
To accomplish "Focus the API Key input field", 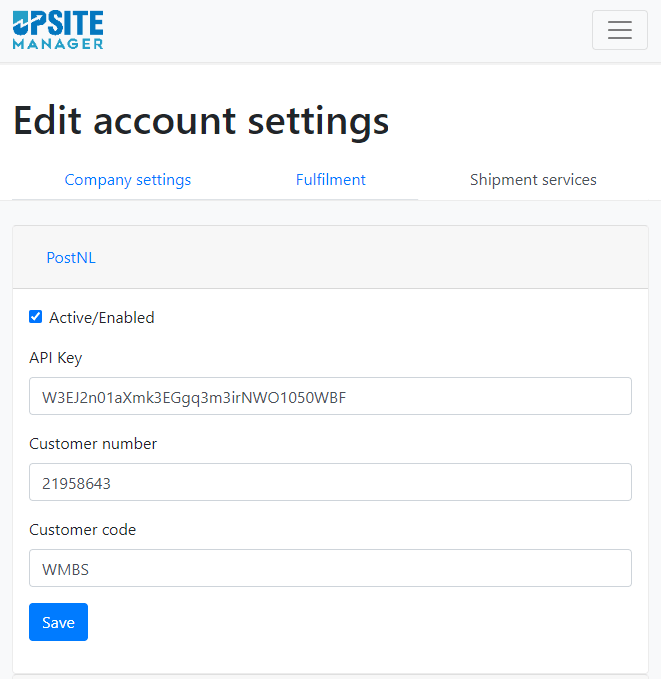I will [x=330, y=396].
